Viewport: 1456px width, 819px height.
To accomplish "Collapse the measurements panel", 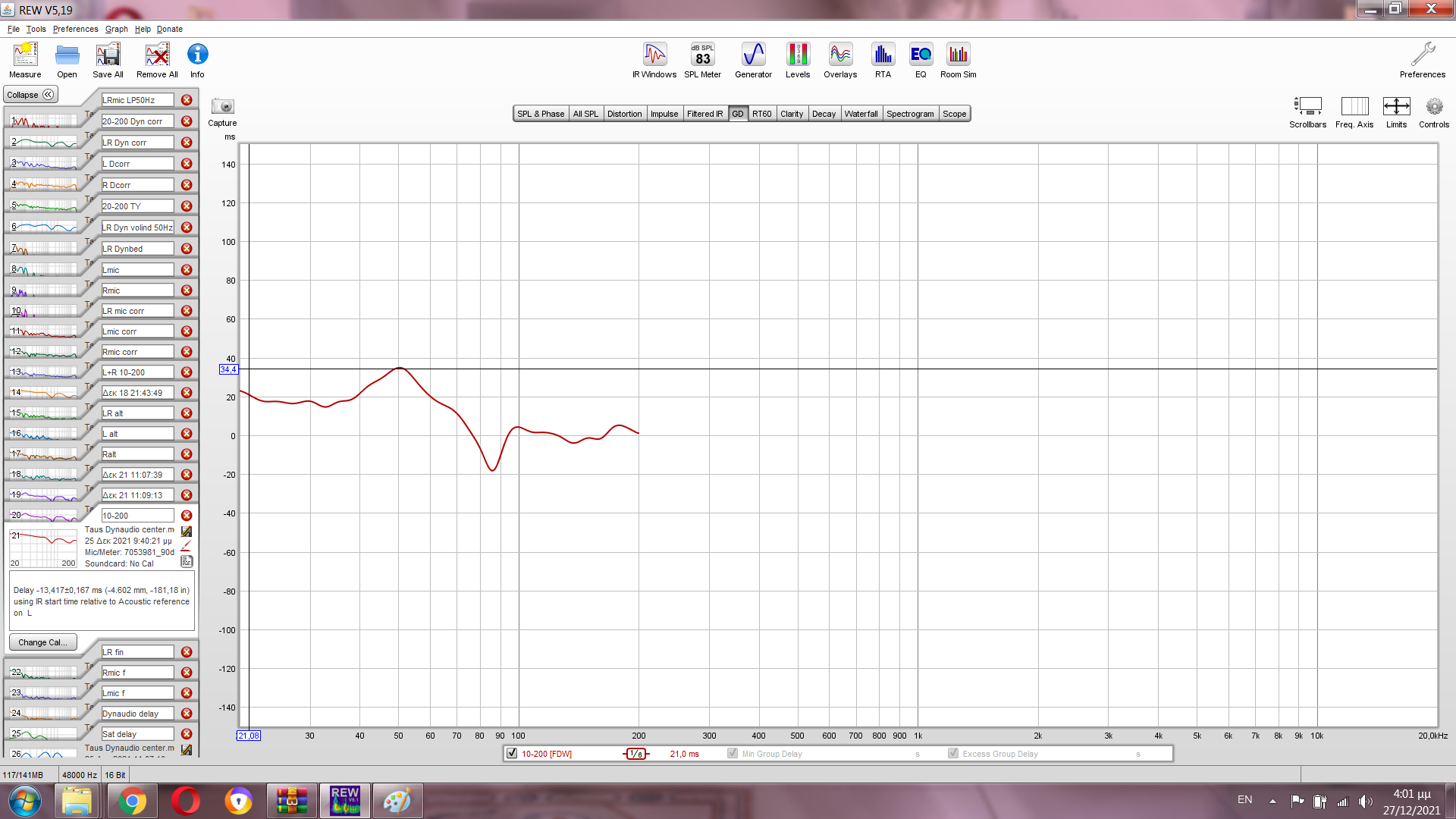I will tap(30, 95).
